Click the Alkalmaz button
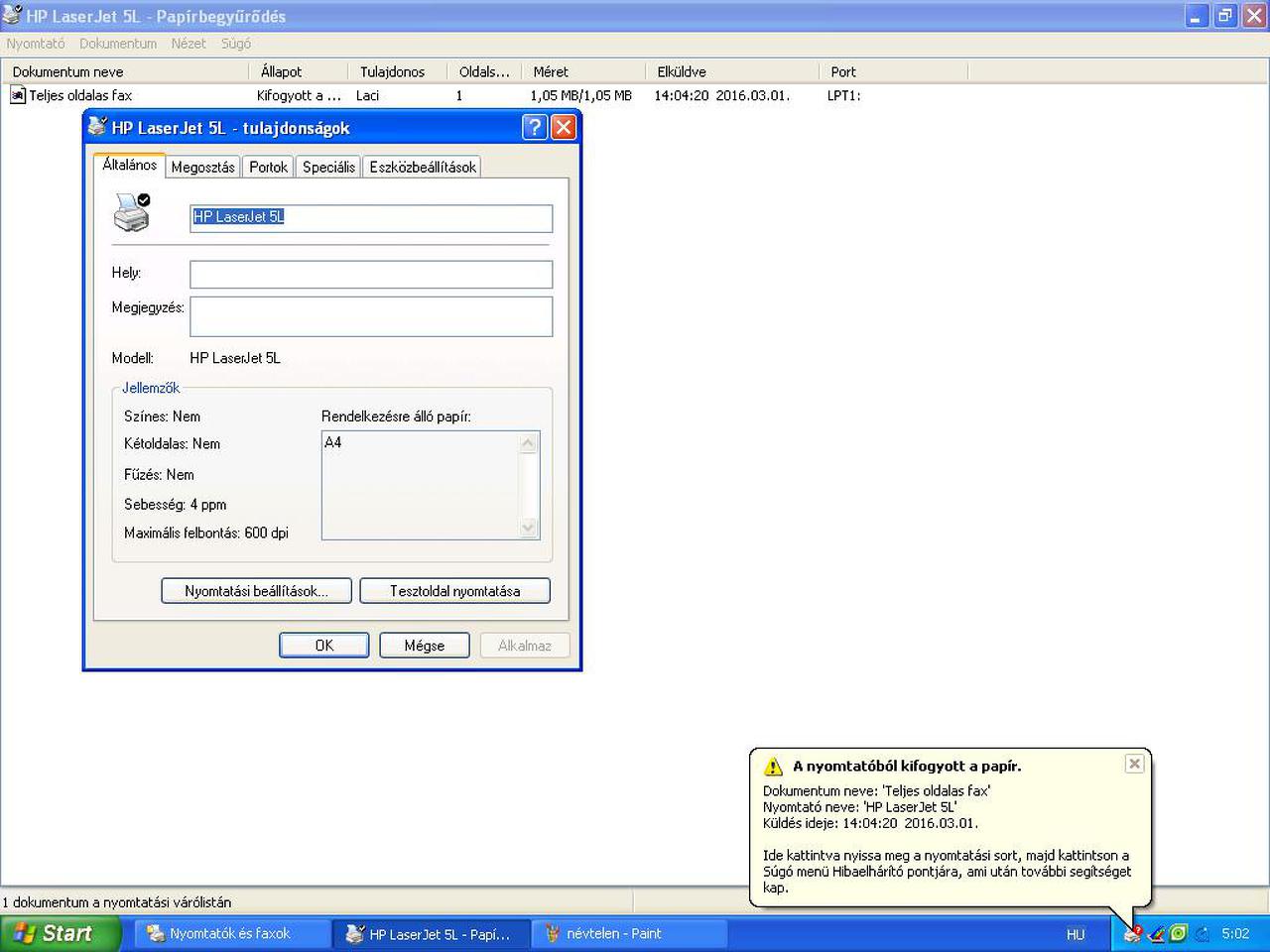This screenshot has height=952, width=1270. (x=525, y=646)
